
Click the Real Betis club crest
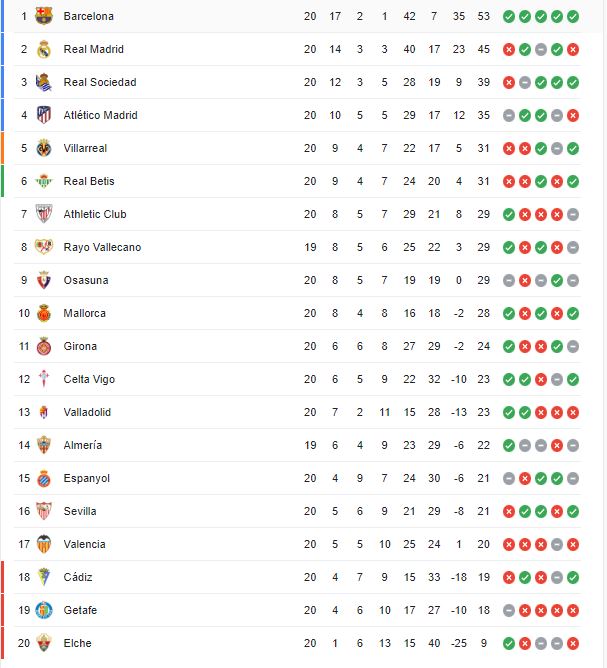(43, 181)
